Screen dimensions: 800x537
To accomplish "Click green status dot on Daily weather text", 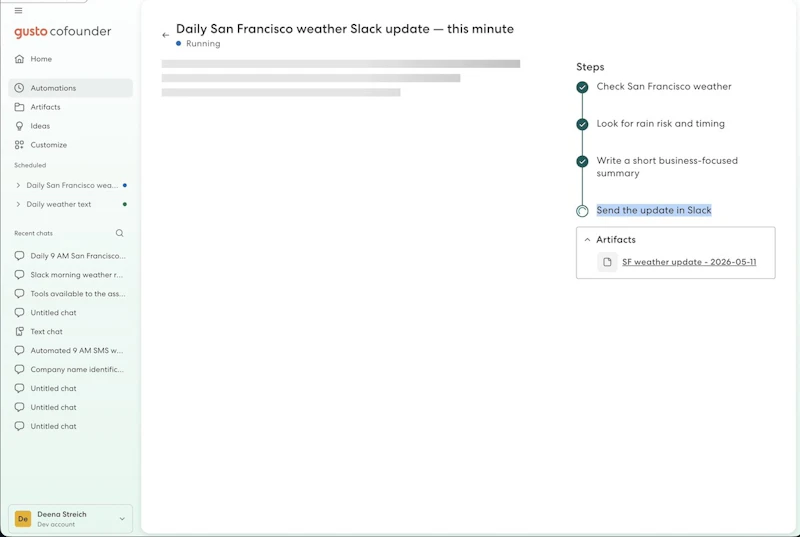I will click(125, 204).
